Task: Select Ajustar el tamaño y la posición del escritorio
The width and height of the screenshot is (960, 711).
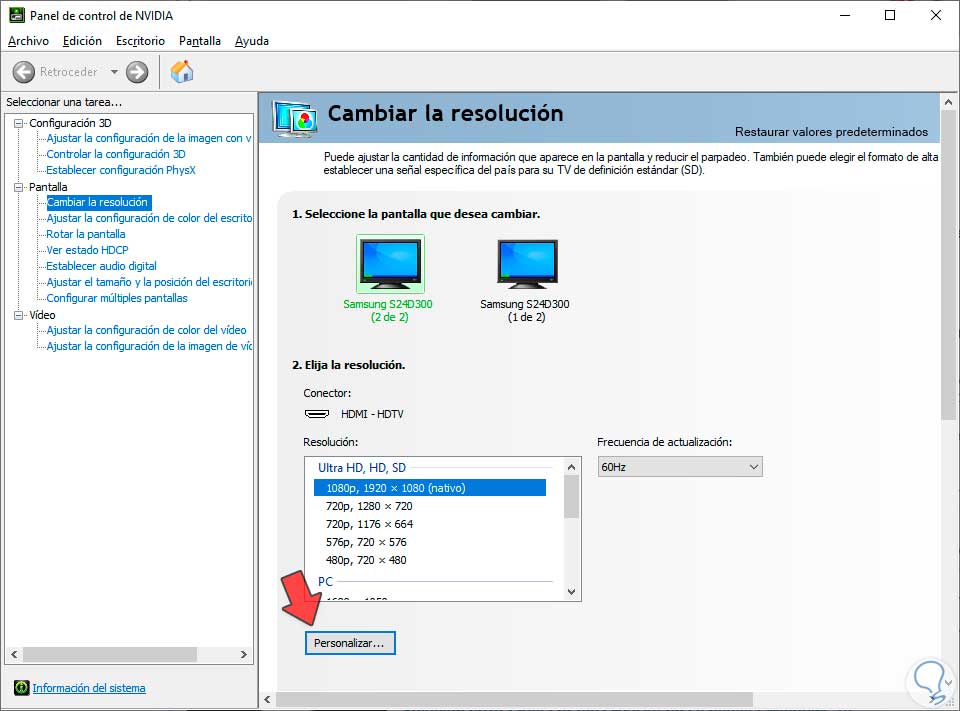Action: tap(149, 282)
